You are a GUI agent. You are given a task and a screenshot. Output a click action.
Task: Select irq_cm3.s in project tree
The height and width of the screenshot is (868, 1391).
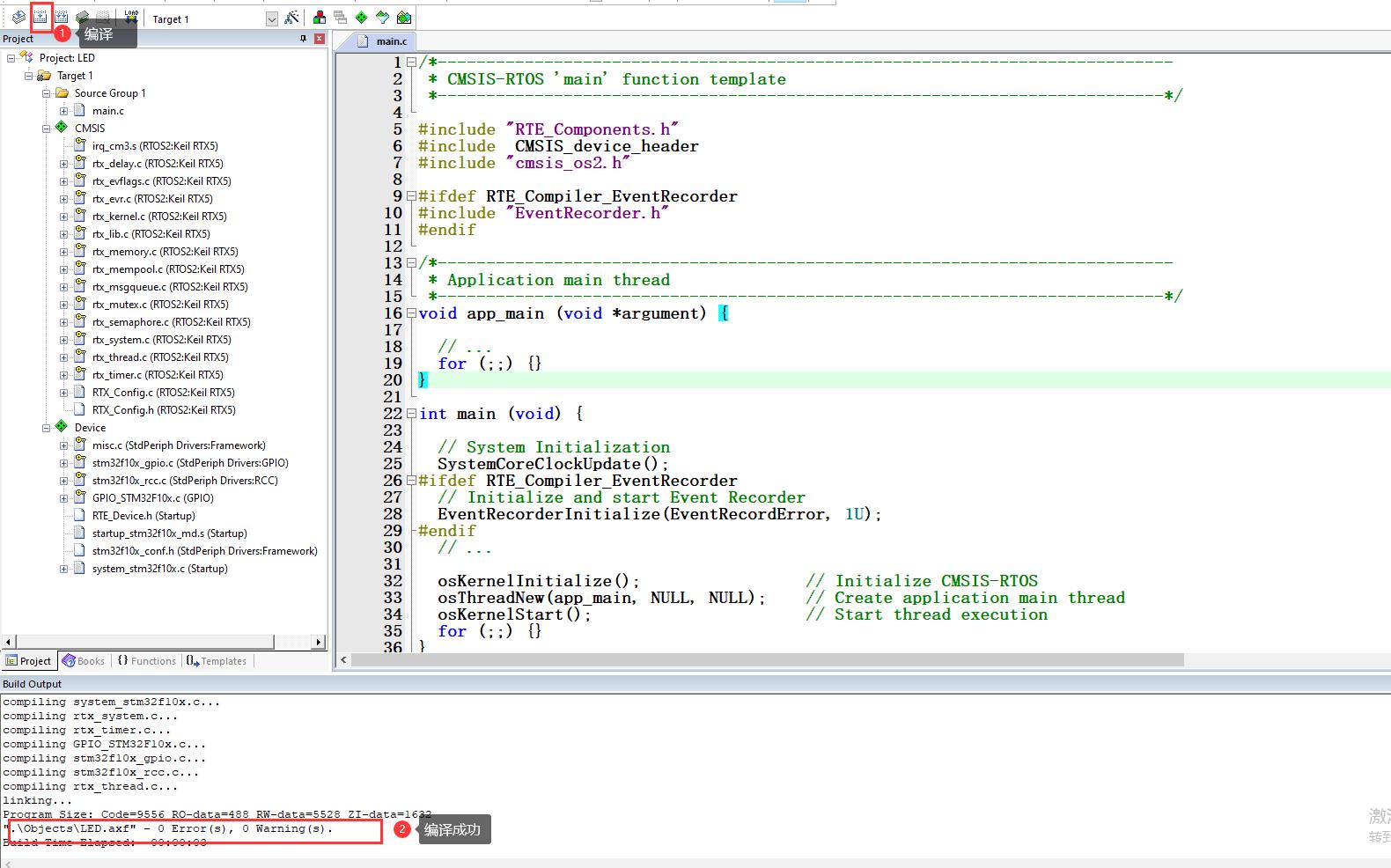point(155,146)
